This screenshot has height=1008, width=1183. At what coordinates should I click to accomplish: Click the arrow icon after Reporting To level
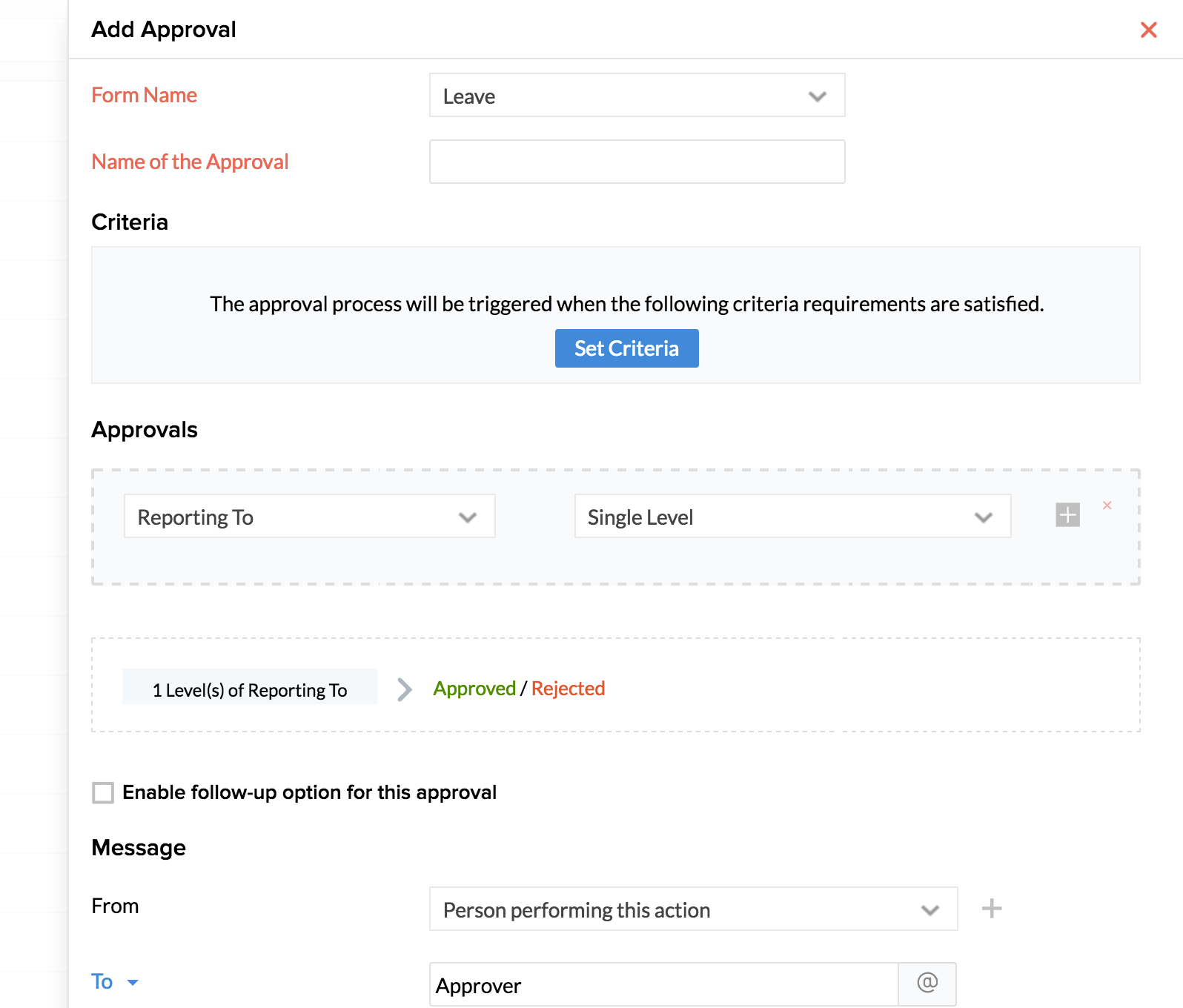(x=404, y=689)
